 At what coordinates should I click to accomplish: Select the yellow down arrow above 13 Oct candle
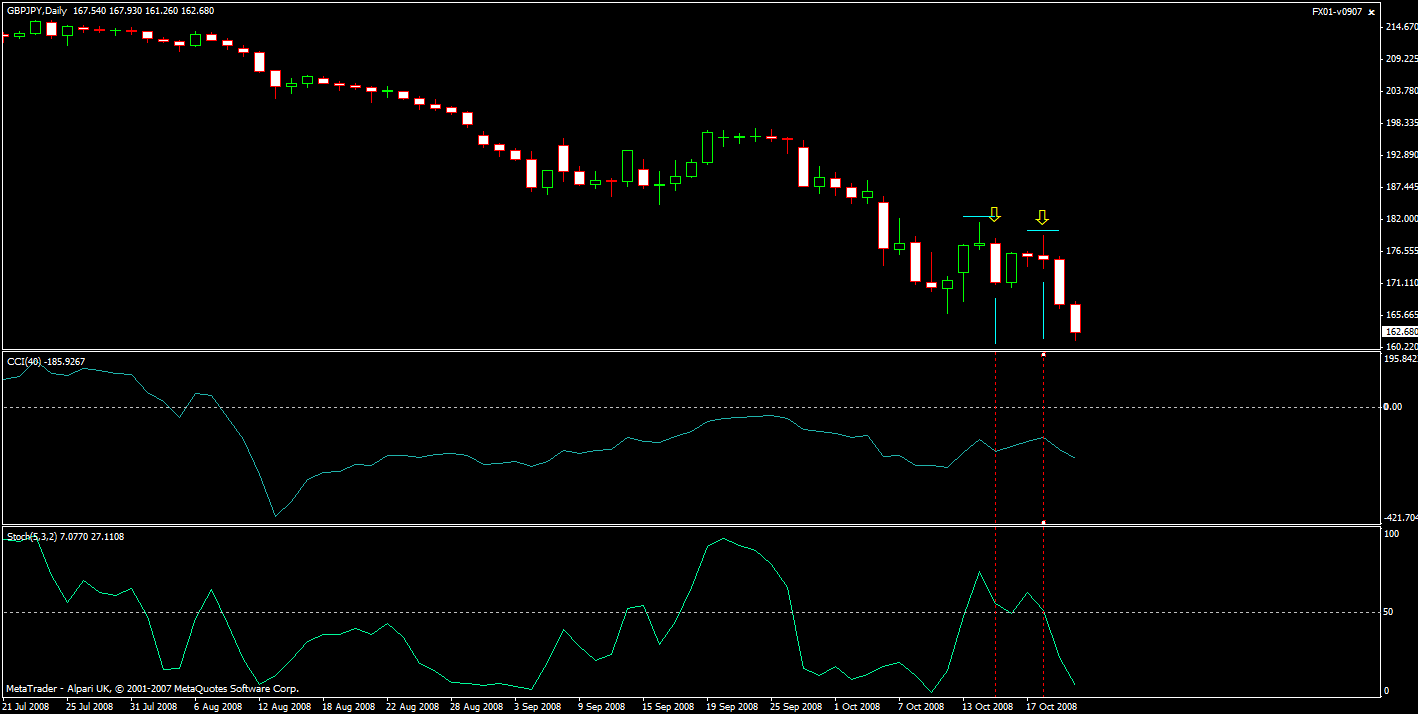(x=994, y=214)
